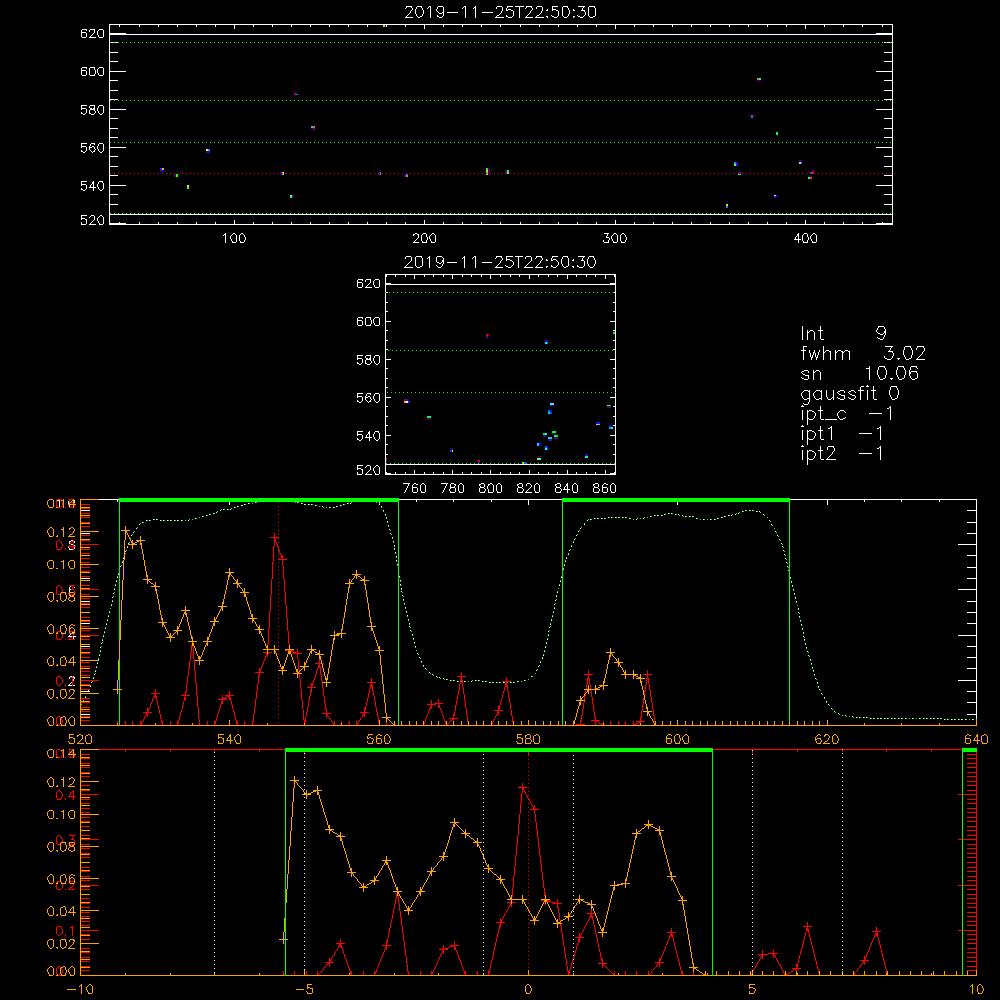Click the middle plot's x-axis label 860
Image resolution: width=1000 pixels, height=1000 pixels.
[605, 489]
